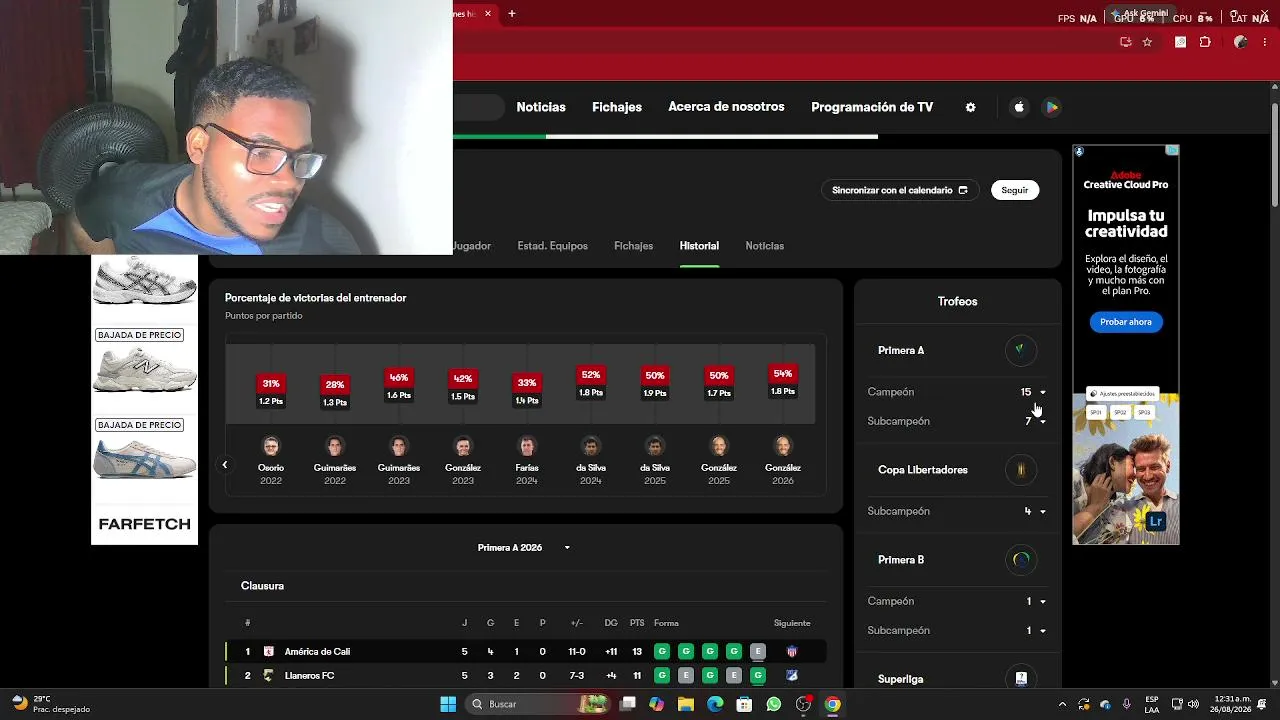This screenshot has height=720, width=1280.
Task: Click Sincronizar con el calendario button
Action: click(x=900, y=190)
